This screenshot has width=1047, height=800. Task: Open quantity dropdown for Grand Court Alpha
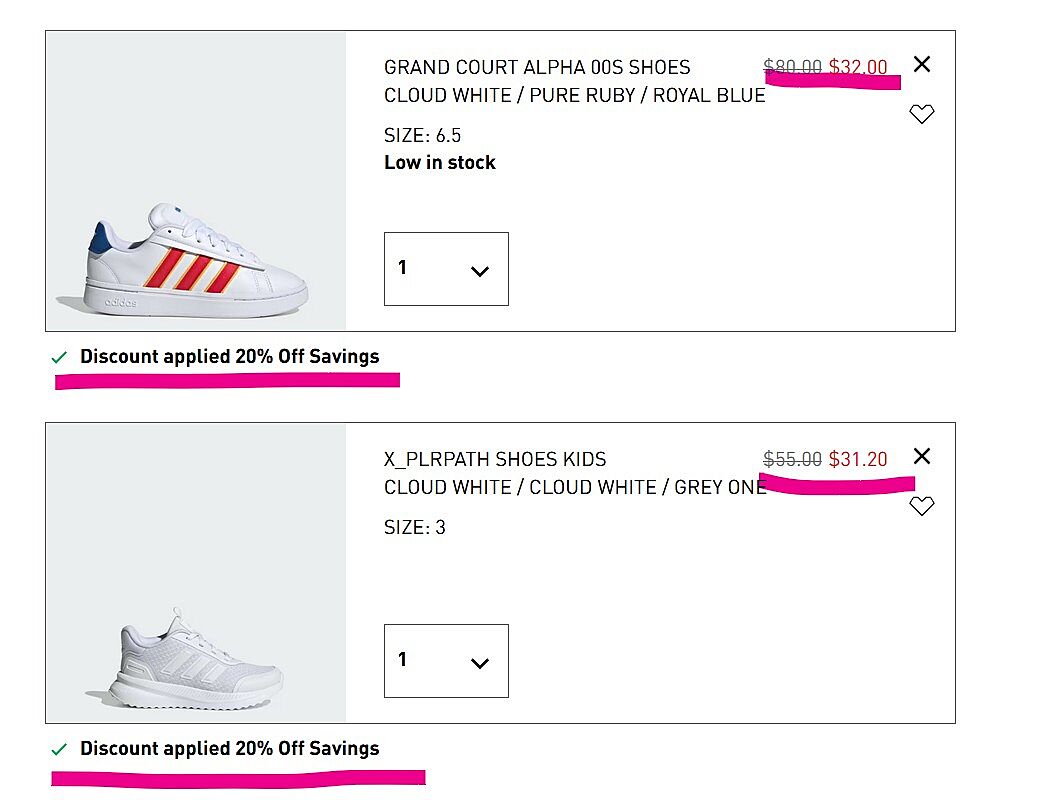pos(446,269)
